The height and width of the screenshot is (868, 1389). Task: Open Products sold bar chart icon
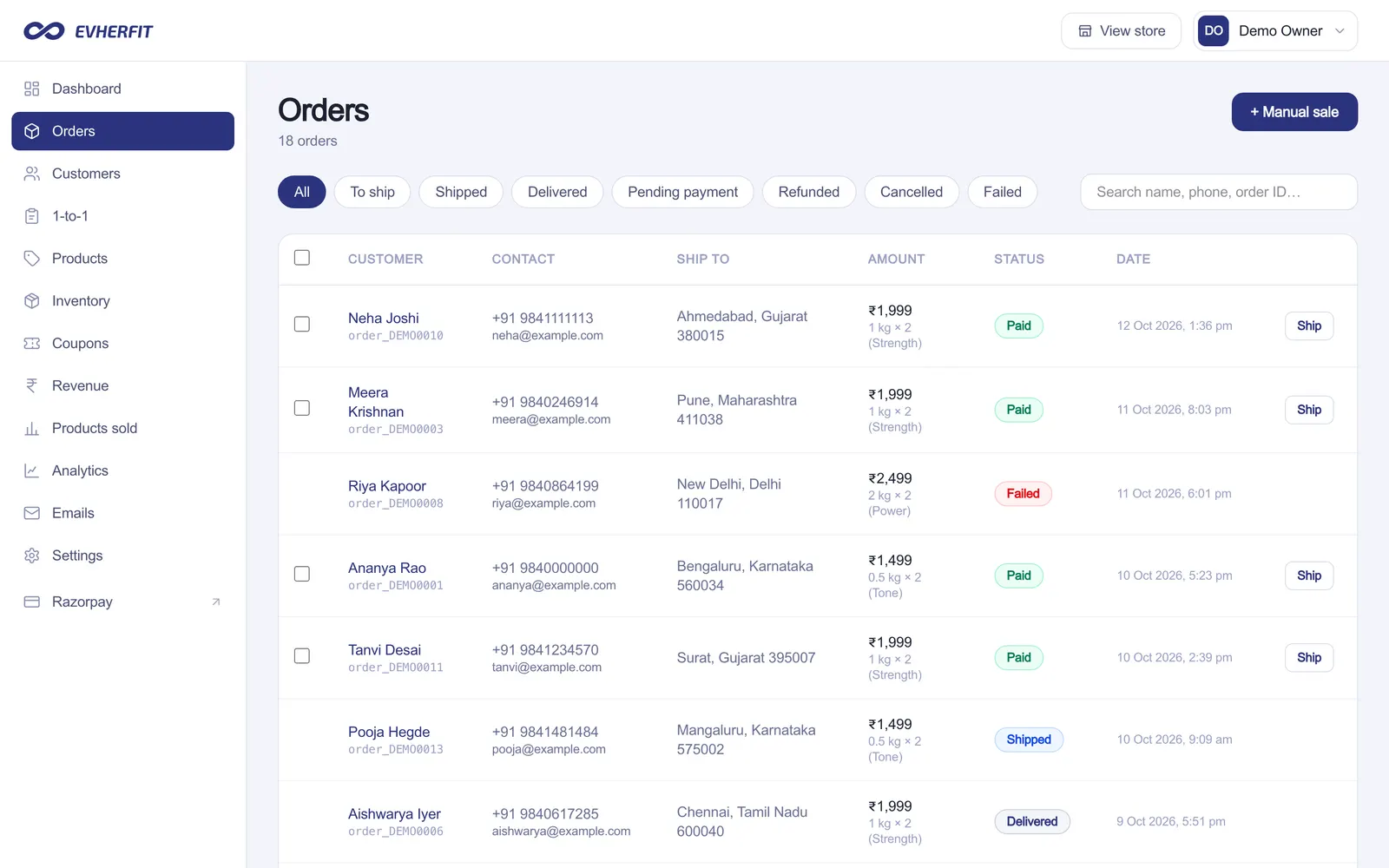(x=32, y=429)
